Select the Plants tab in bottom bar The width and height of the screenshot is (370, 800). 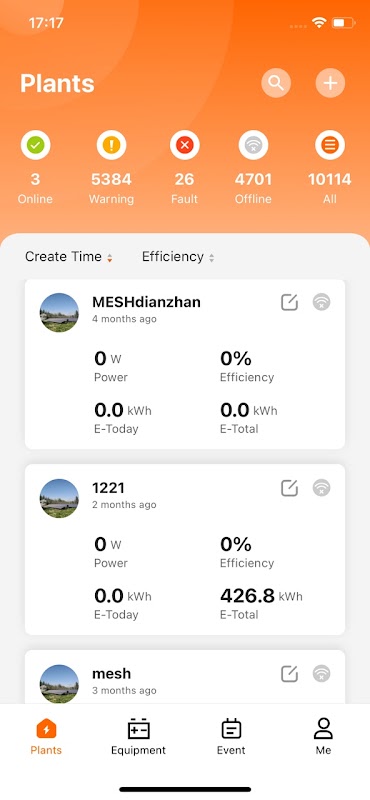pos(46,737)
